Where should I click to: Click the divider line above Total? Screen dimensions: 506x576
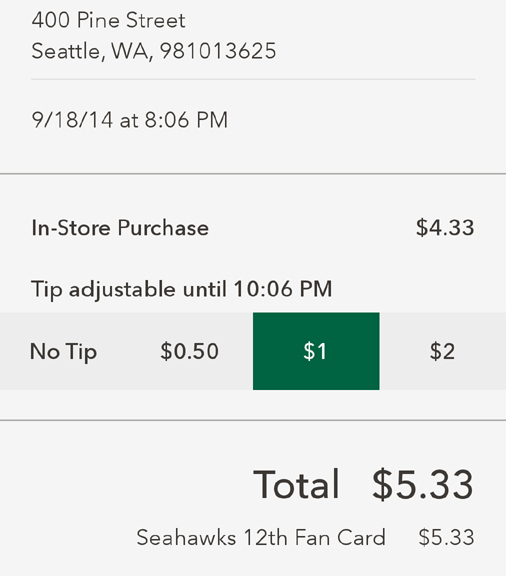(x=253, y=420)
